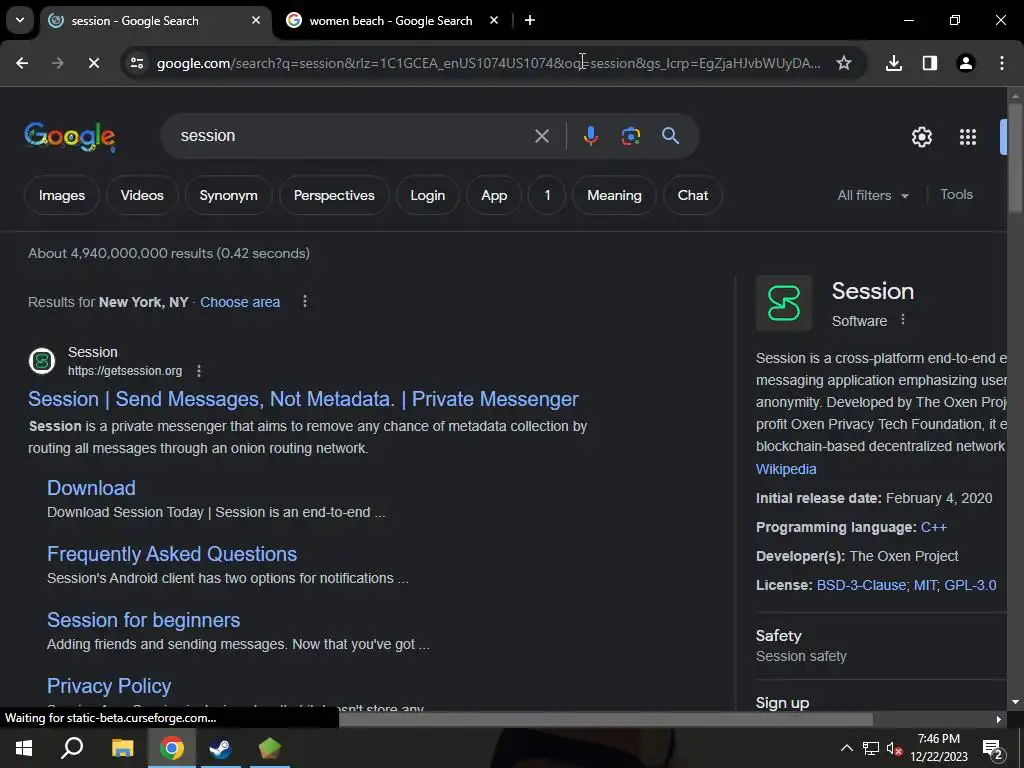The height and width of the screenshot is (768, 1024).
Task: Open a new tab with plus button
Action: (530, 20)
